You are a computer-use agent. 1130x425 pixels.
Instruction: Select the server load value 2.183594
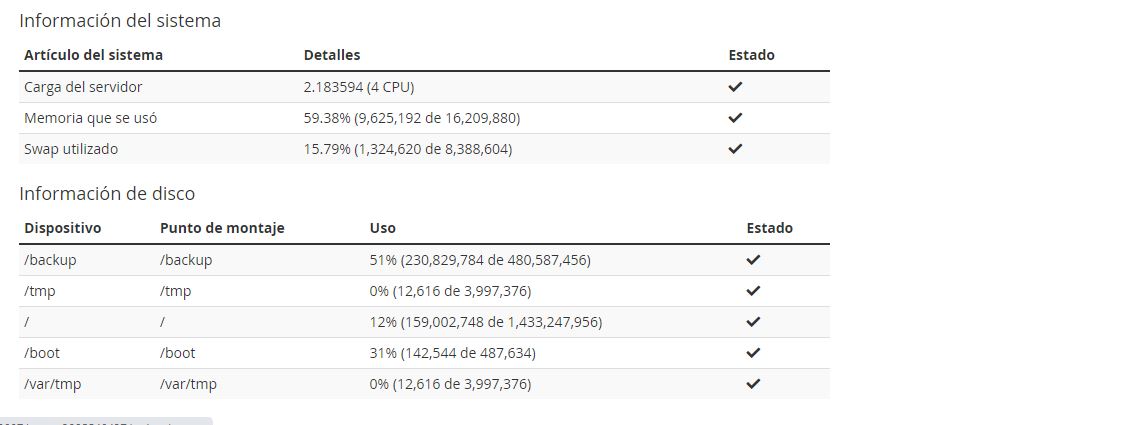(335, 87)
